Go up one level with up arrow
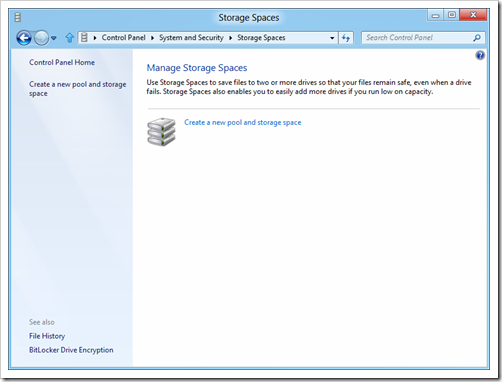Screen dimensions: 502x382 [69, 38]
